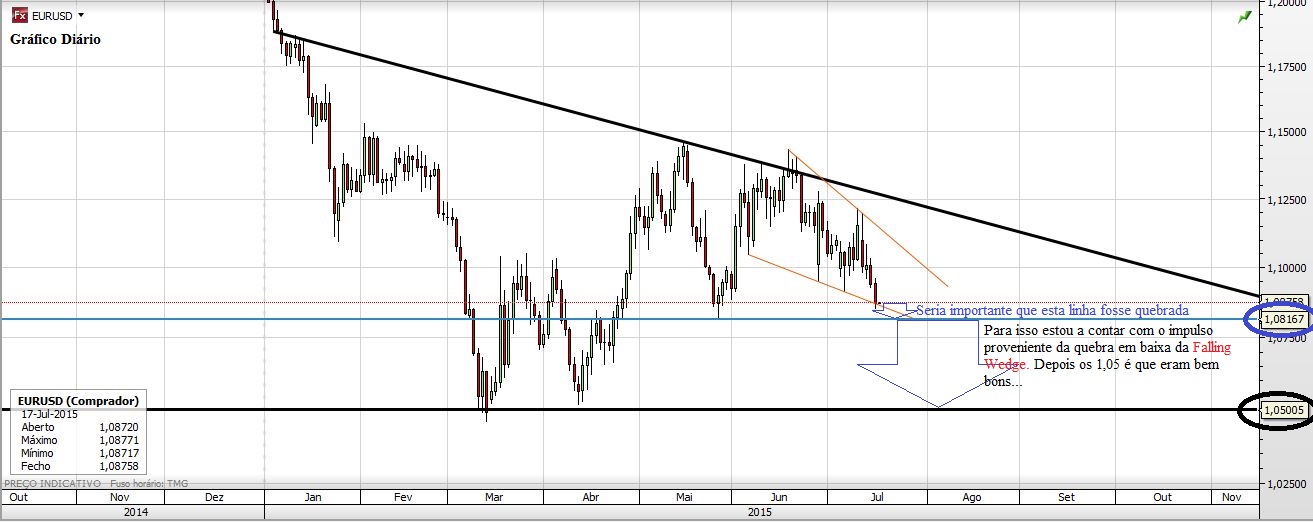Viewport: 1313px width, 522px height.
Task: Click the 17-Jul-2015 date in info box
Action: [x=51, y=413]
